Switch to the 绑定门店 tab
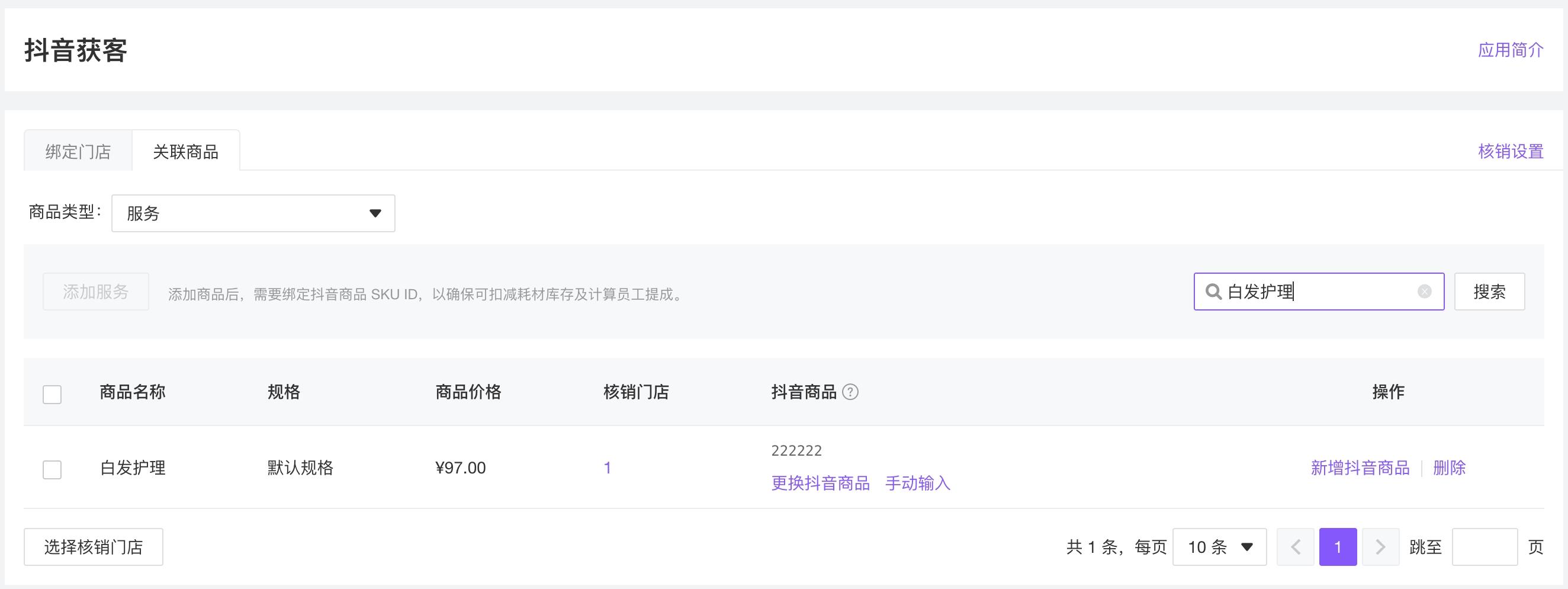 click(x=78, y=151)
